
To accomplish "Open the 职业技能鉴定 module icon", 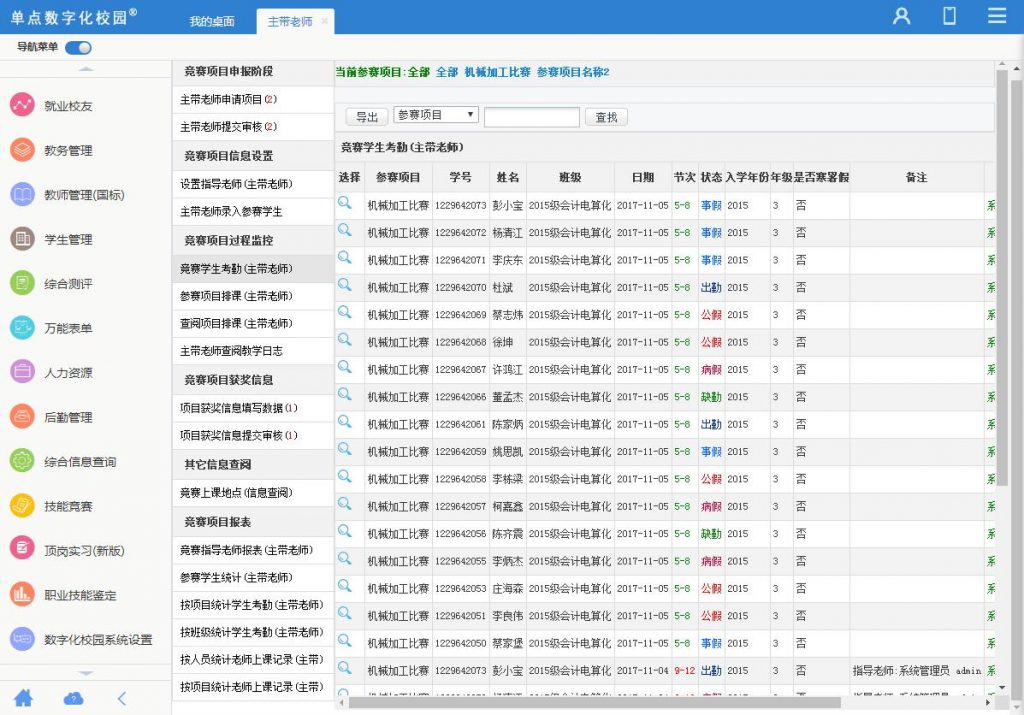I will 22,594.
